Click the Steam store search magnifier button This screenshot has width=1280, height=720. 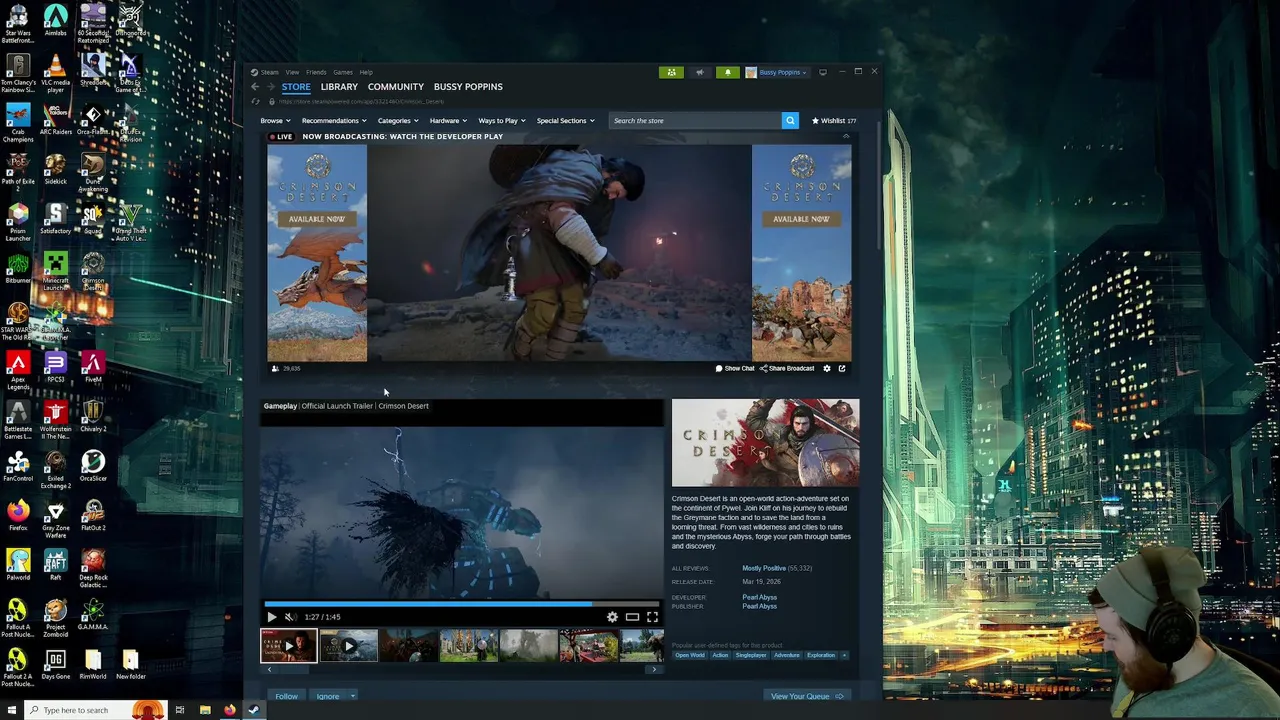point(790,120)
